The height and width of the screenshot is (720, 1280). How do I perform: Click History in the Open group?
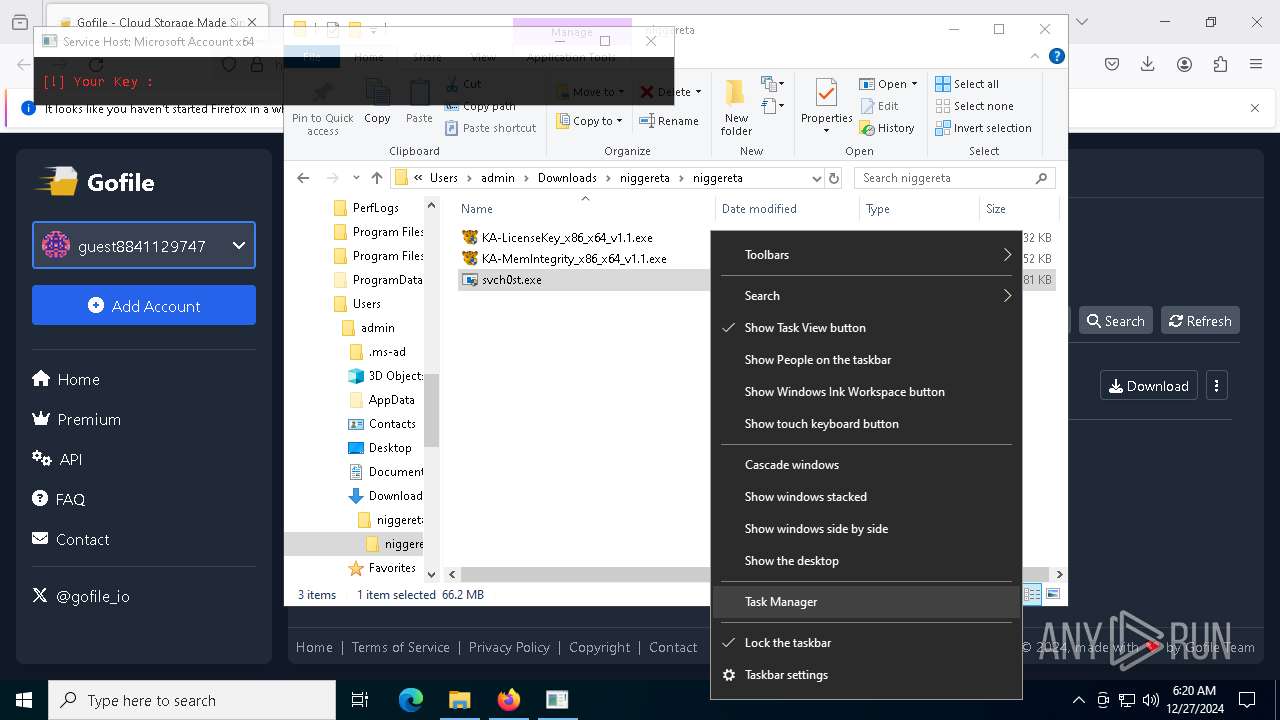point(887,128)
